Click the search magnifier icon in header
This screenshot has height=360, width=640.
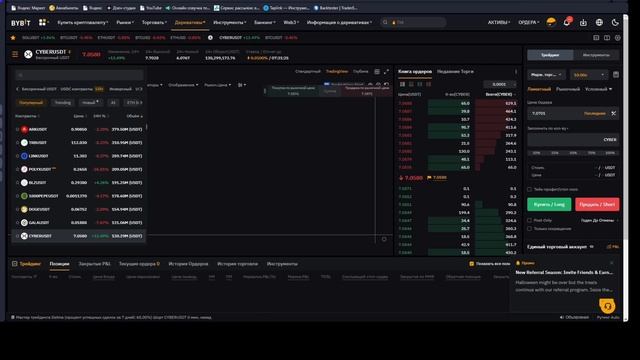[x=385, y=22]
